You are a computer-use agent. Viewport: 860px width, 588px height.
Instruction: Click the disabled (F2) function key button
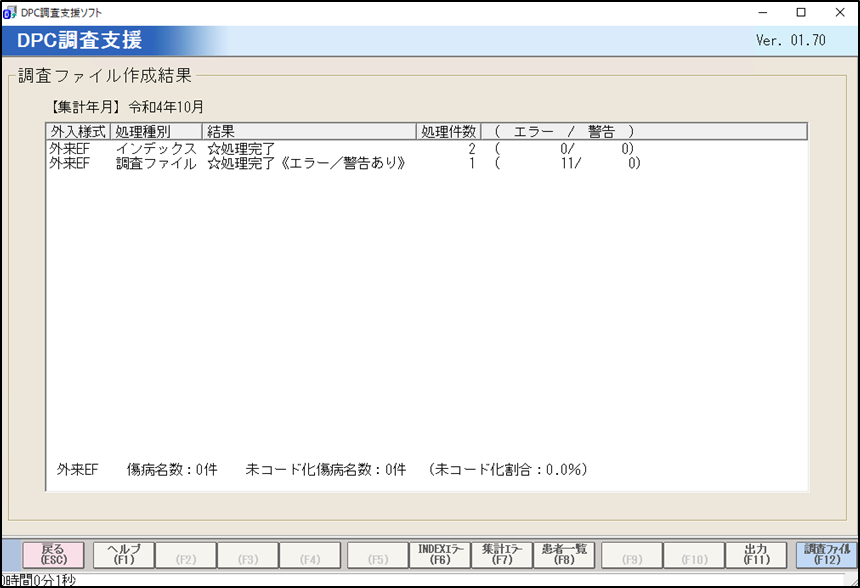[x=186, y=555]
